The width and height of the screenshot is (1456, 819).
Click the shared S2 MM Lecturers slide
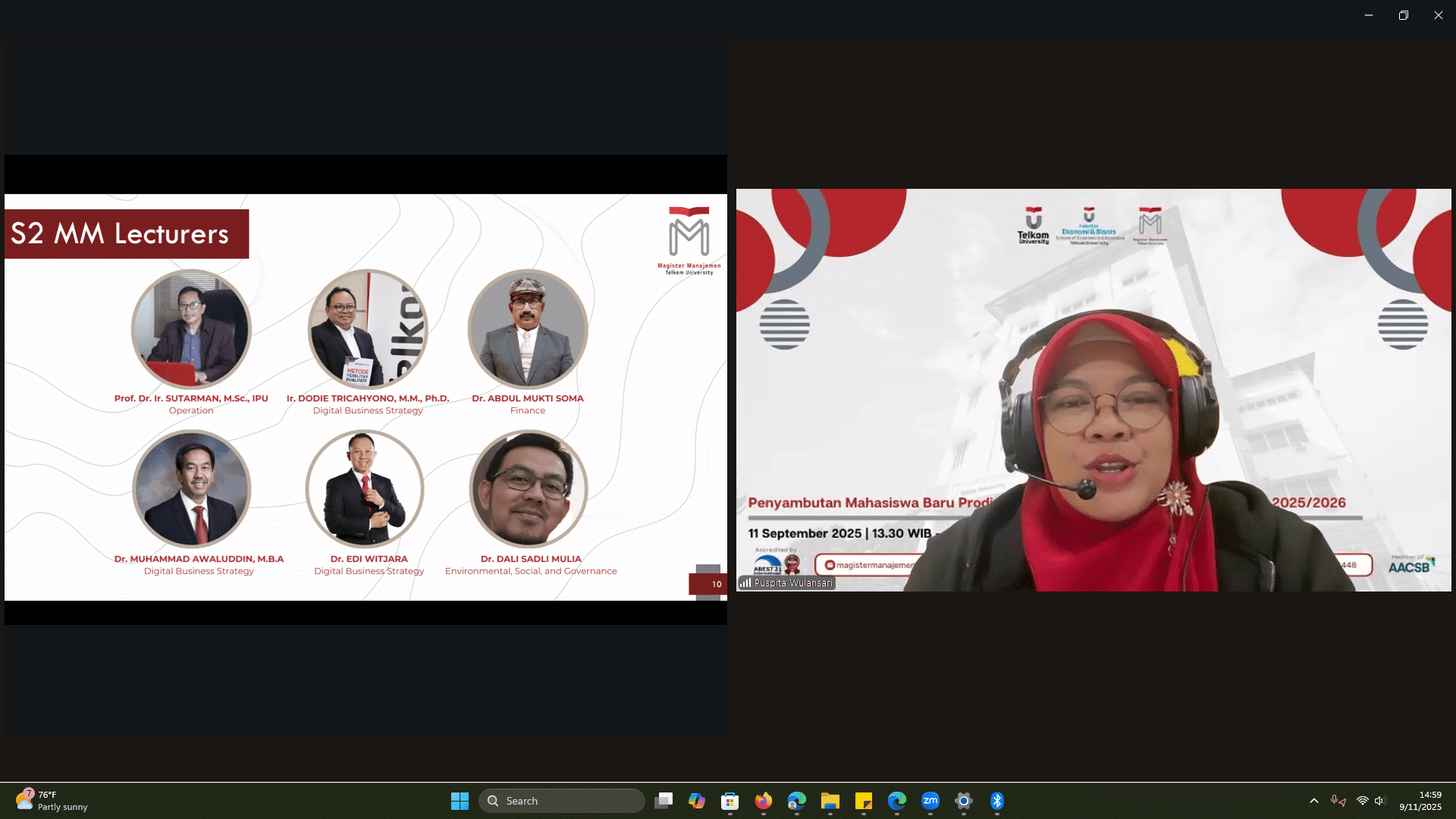tap(366, 397)
